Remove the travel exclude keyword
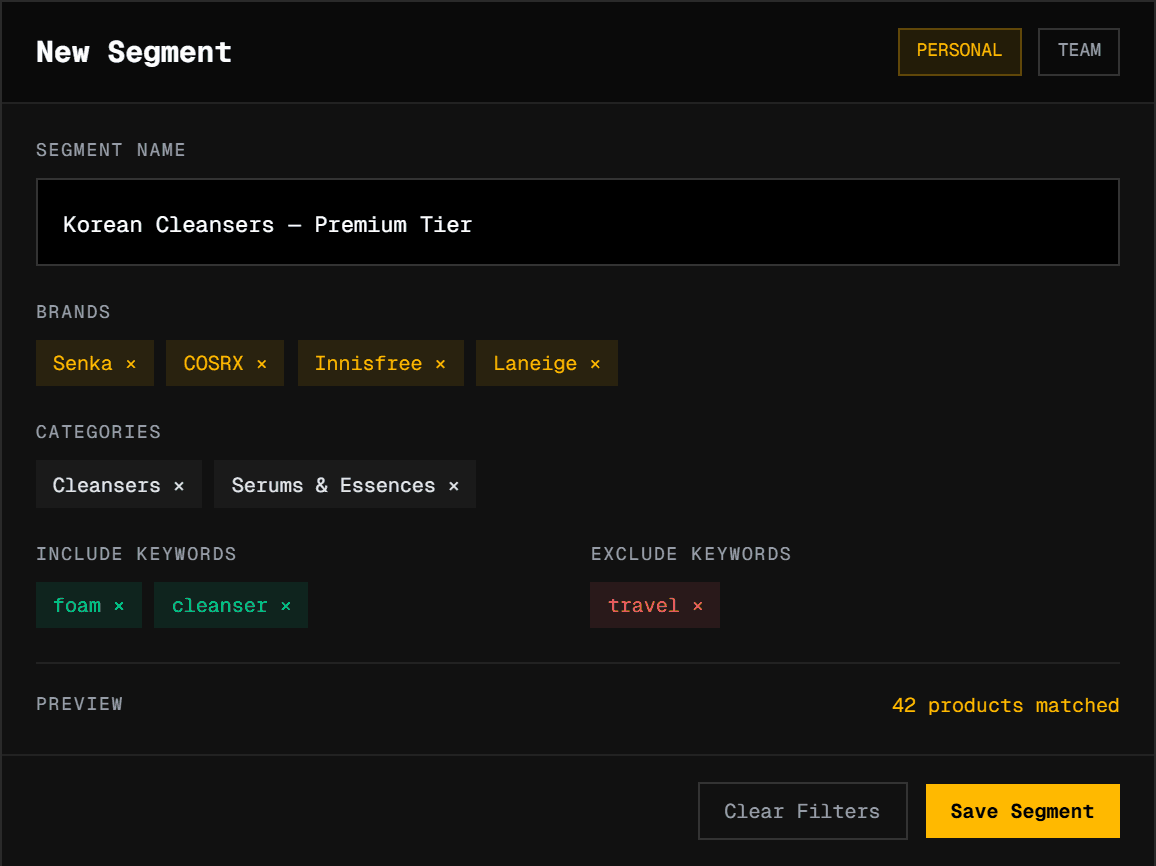This screenshot has width=1156, height=866. point(697,606)
